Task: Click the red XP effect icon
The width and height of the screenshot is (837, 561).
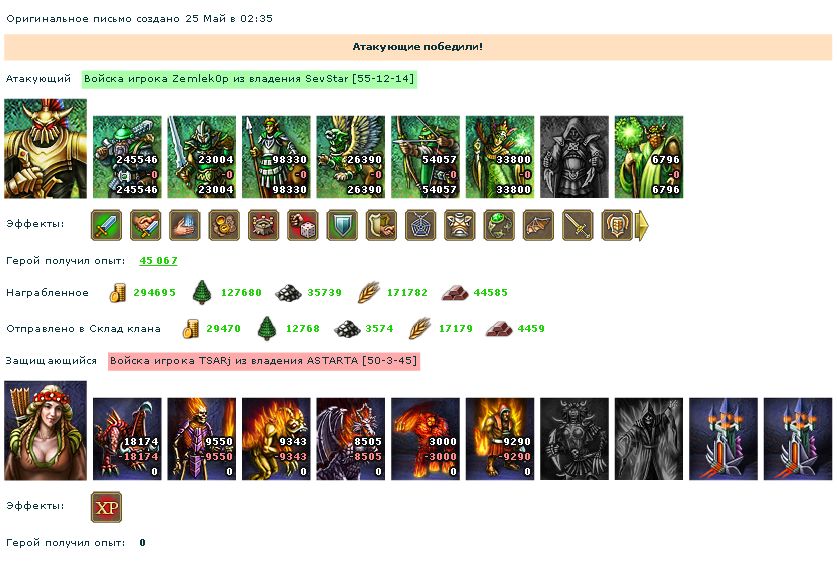Action: coord(106,507)
